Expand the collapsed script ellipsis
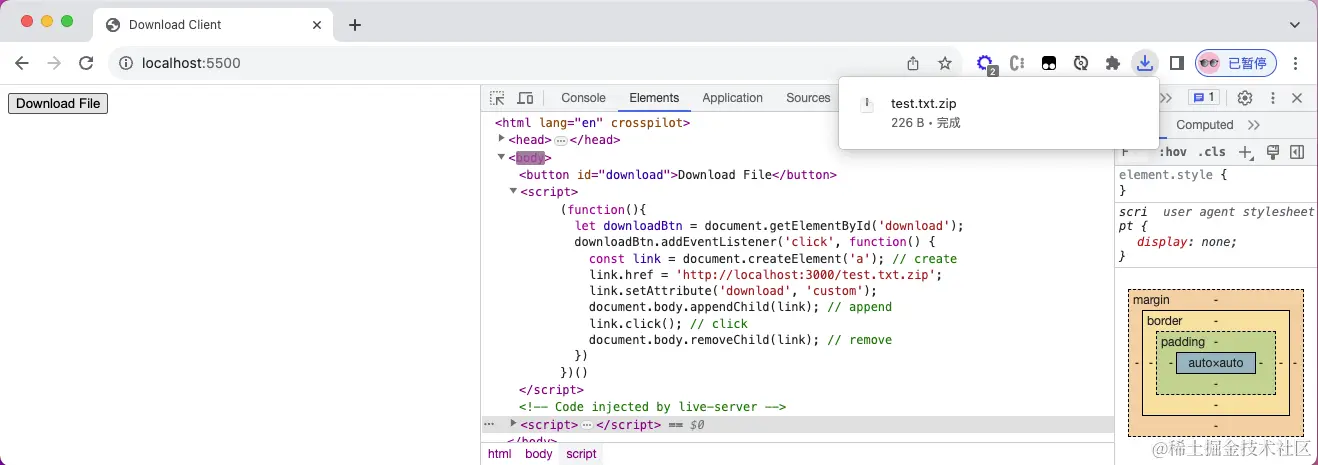The image size is (1318, 465). point(585,425)
